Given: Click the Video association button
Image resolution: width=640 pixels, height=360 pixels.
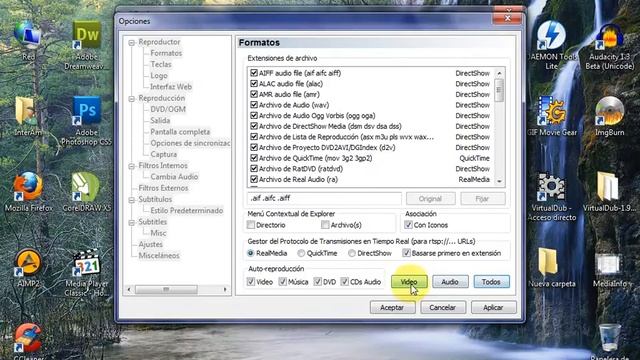Looking at the screenshot, I should (409, 282).
